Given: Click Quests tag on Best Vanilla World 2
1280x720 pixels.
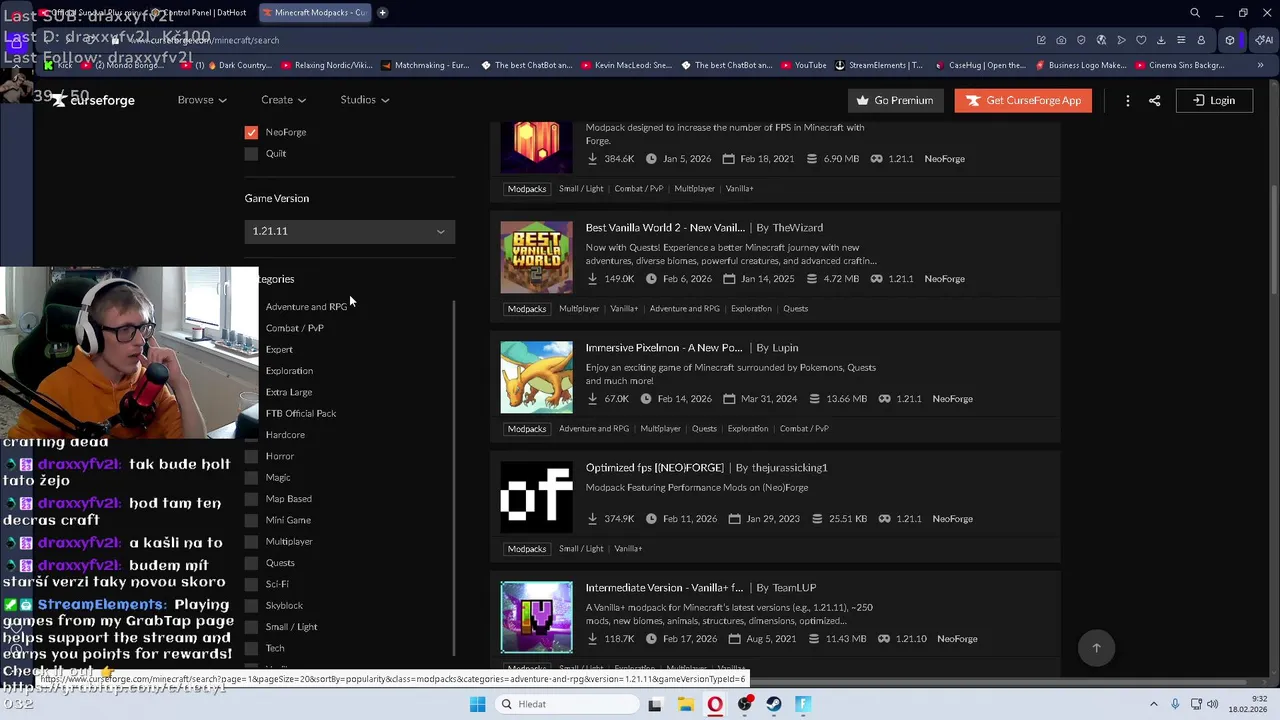Looking at the screenshot, I should 796,308.
